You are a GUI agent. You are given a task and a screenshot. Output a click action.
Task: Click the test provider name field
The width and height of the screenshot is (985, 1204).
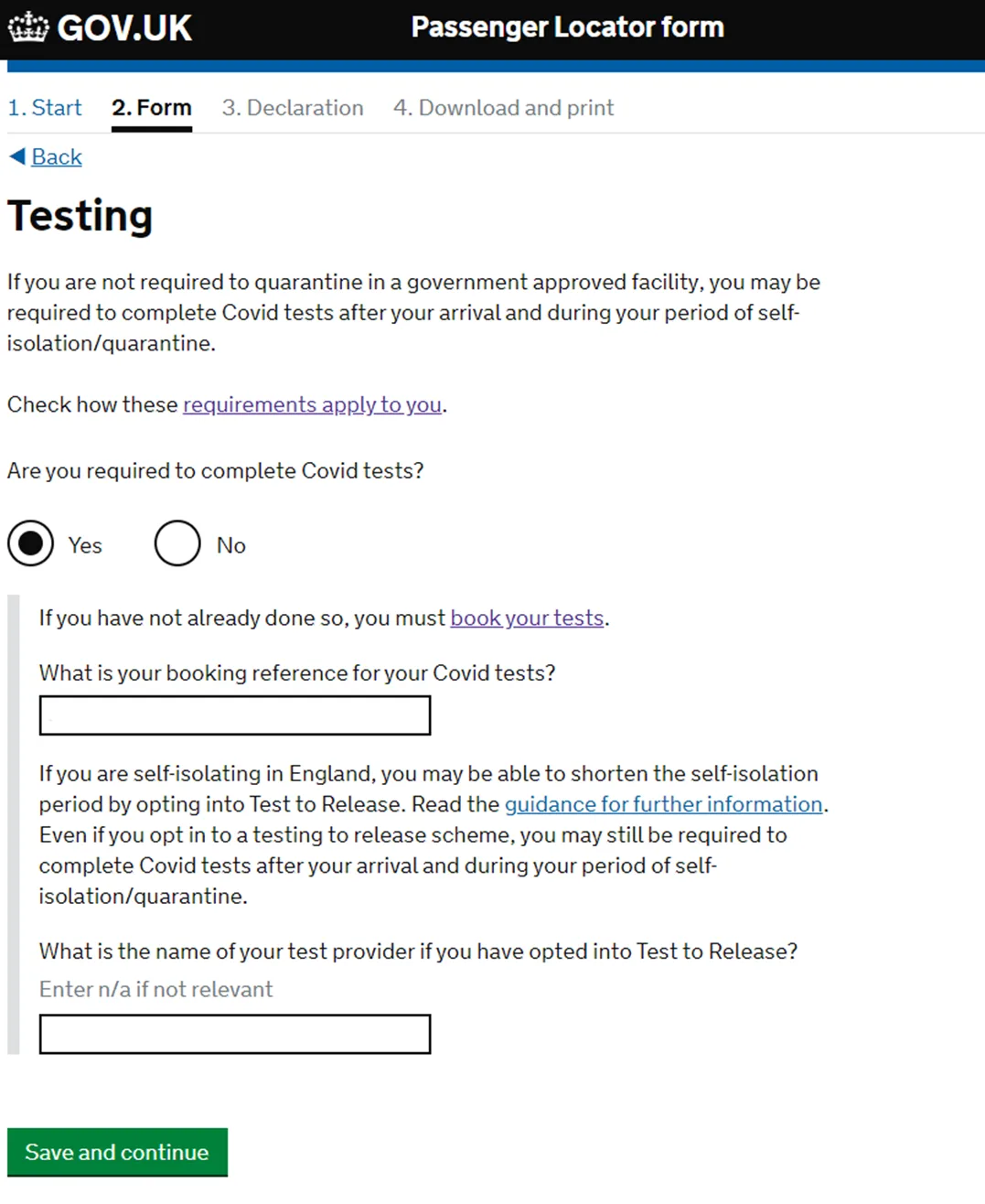click(235, 1034)
